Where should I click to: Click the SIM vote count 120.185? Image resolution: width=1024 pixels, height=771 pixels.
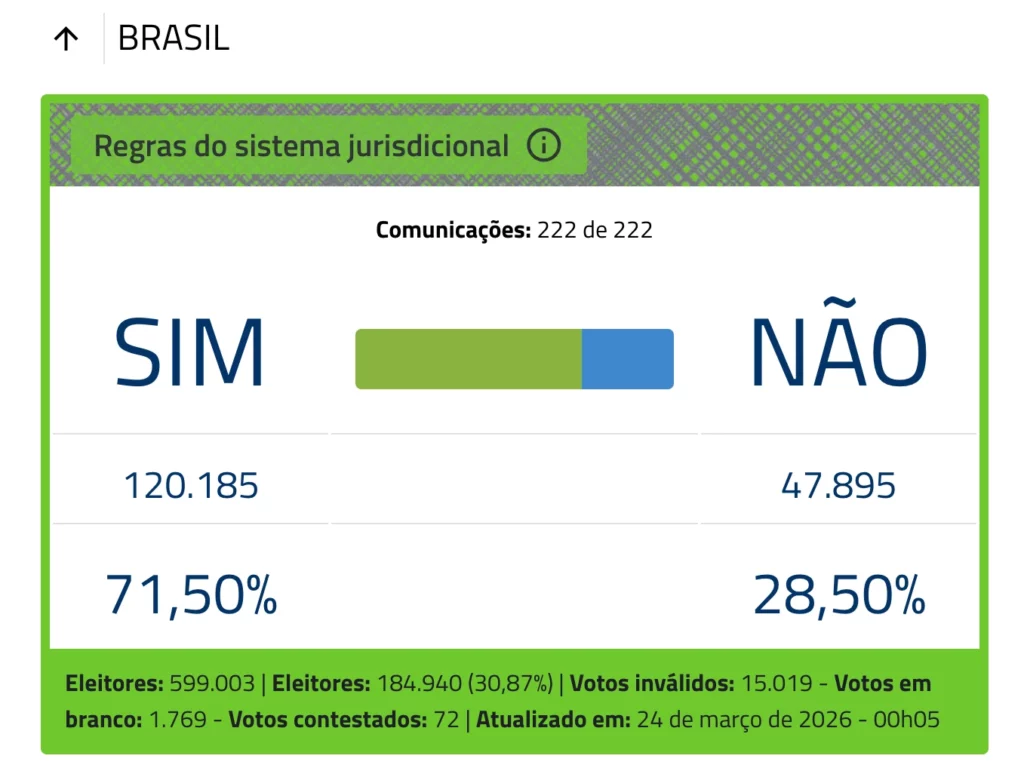click(191, 487)
